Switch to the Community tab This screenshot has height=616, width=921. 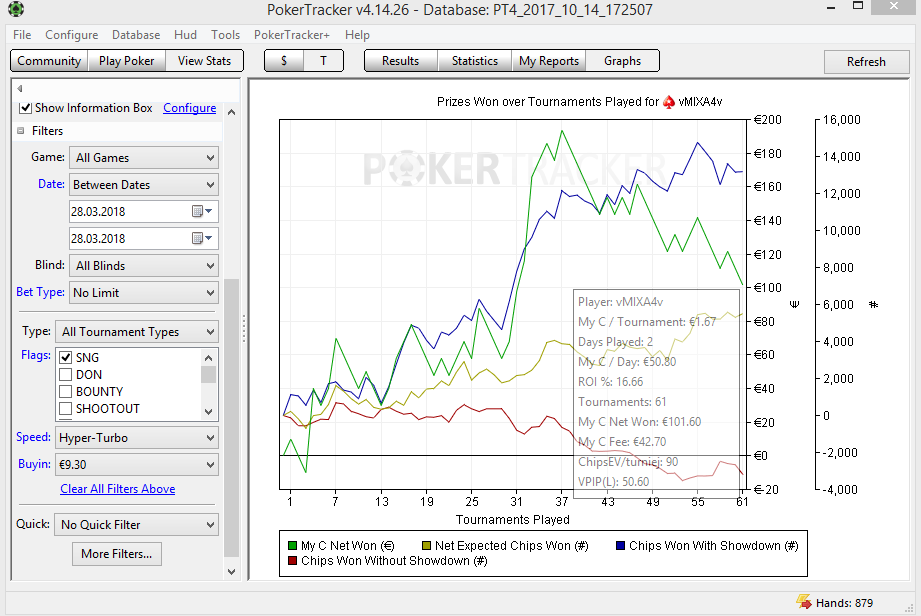tap(49, 60)
